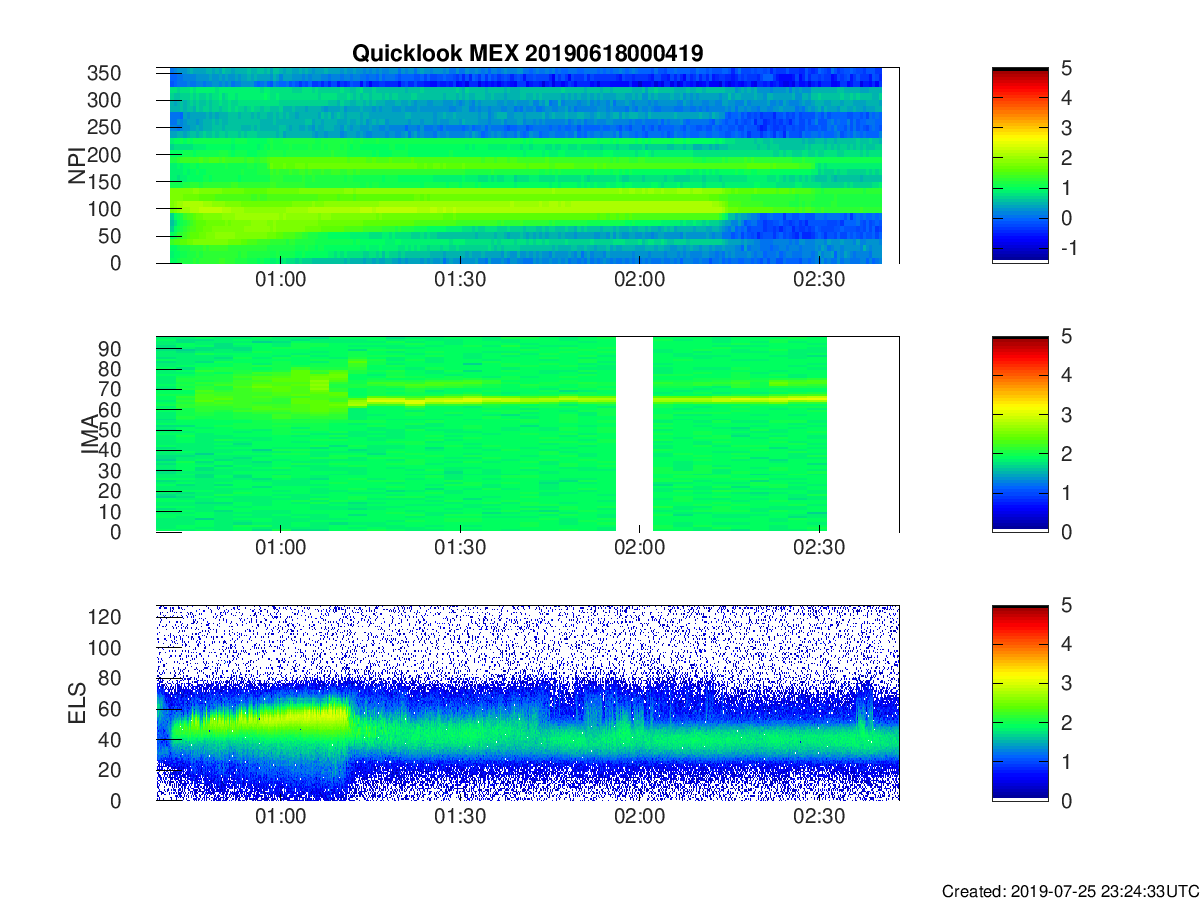Click the 02:00 tick under the NPI plot

pyautogui.click(x=639, y=280)
